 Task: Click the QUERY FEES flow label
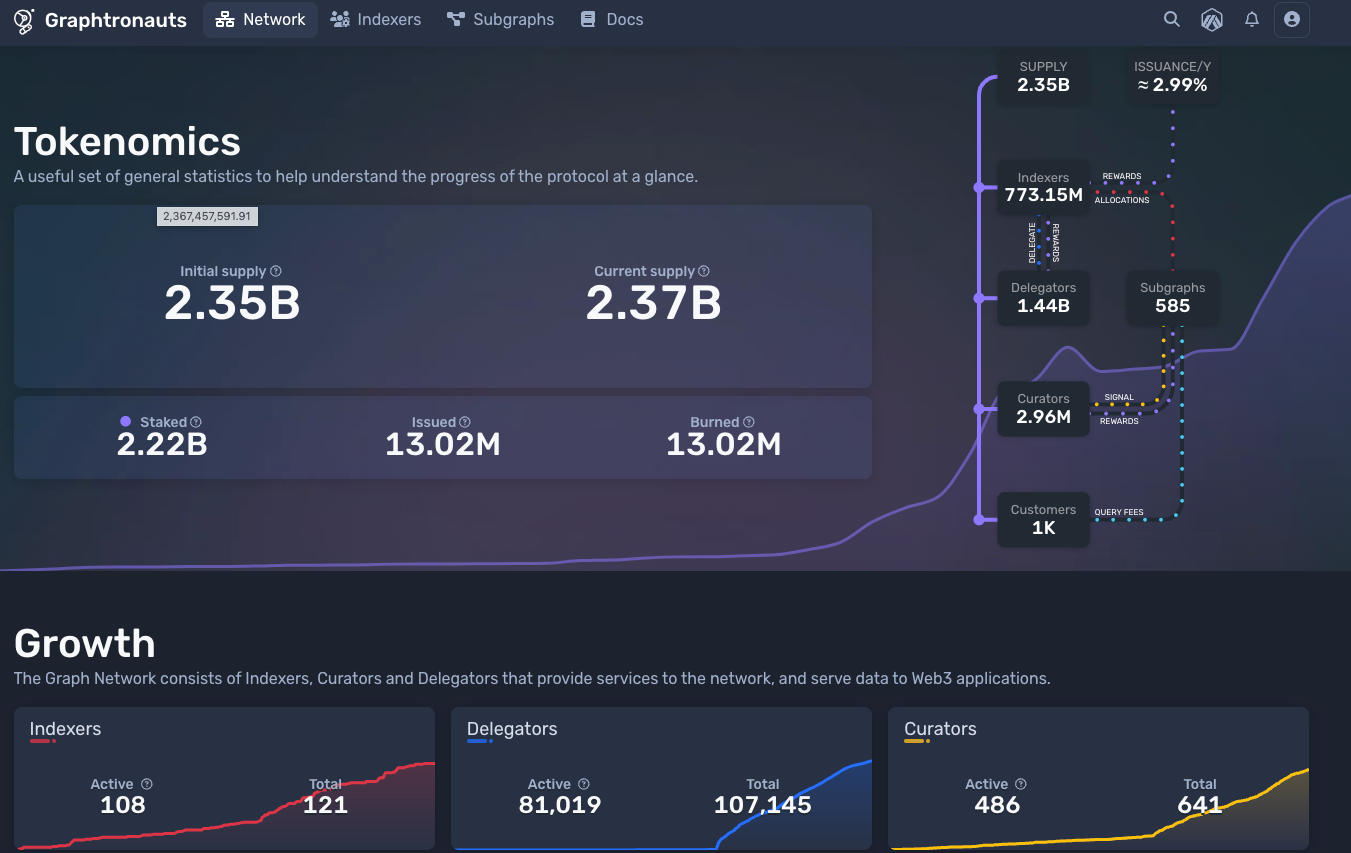click(1119, 513)
